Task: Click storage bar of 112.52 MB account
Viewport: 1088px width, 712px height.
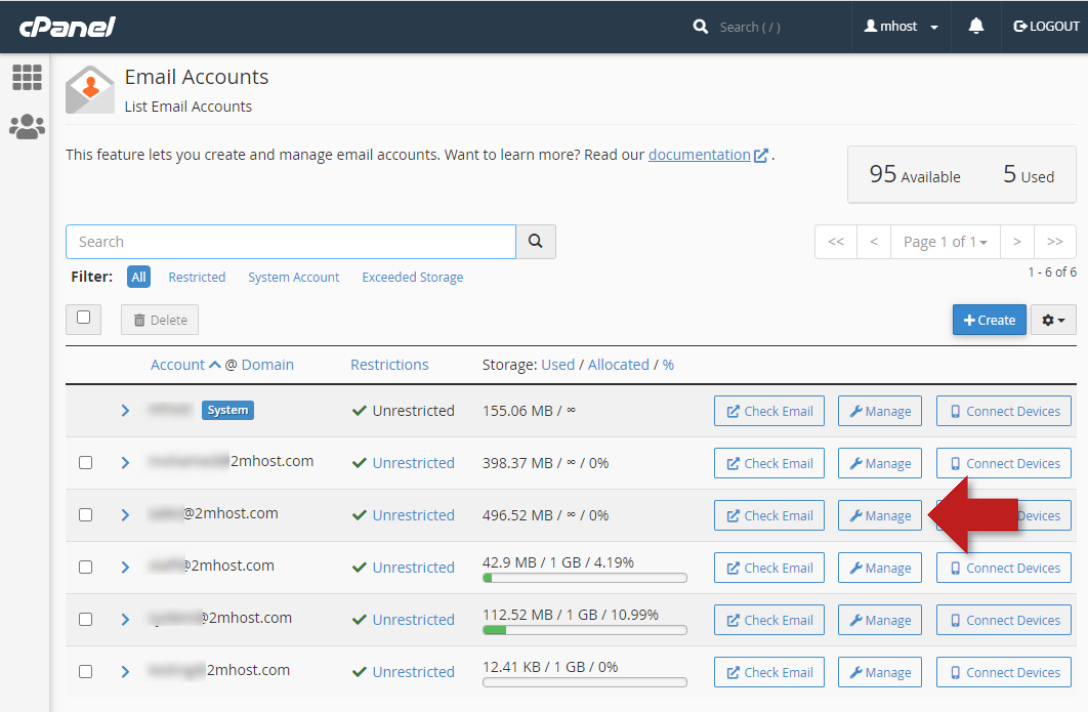Action: 584,630
